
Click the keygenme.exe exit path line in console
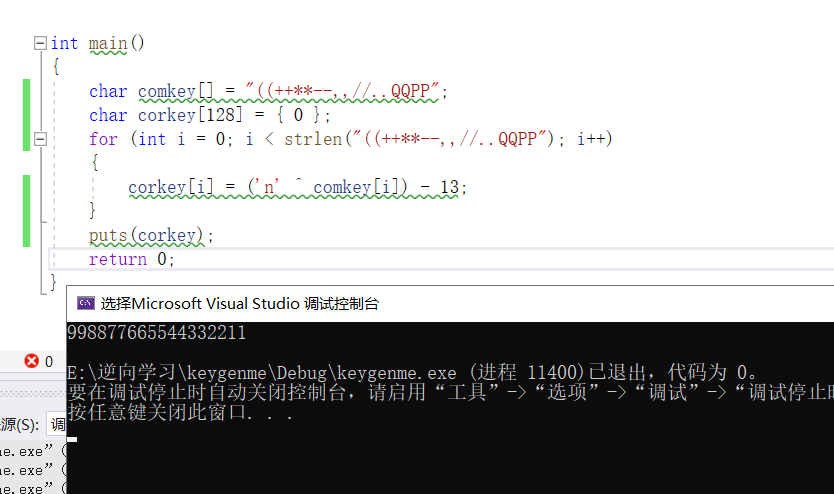(412, 372)
